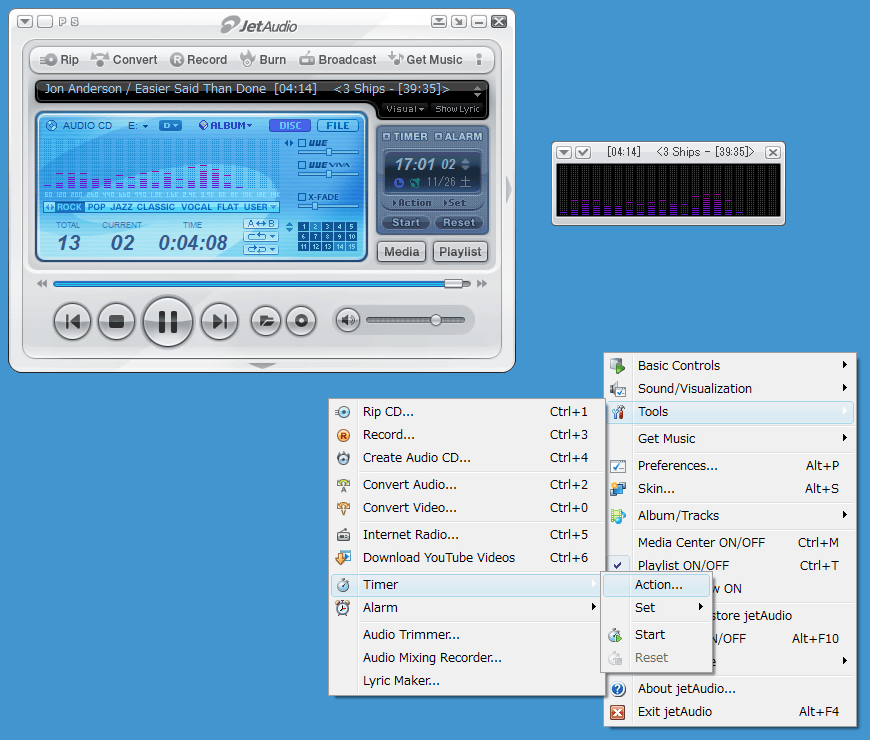Click Get Music in the toolbar
Image resolution: width=870 pixels, height=740 pixels.
pos(425,59)
